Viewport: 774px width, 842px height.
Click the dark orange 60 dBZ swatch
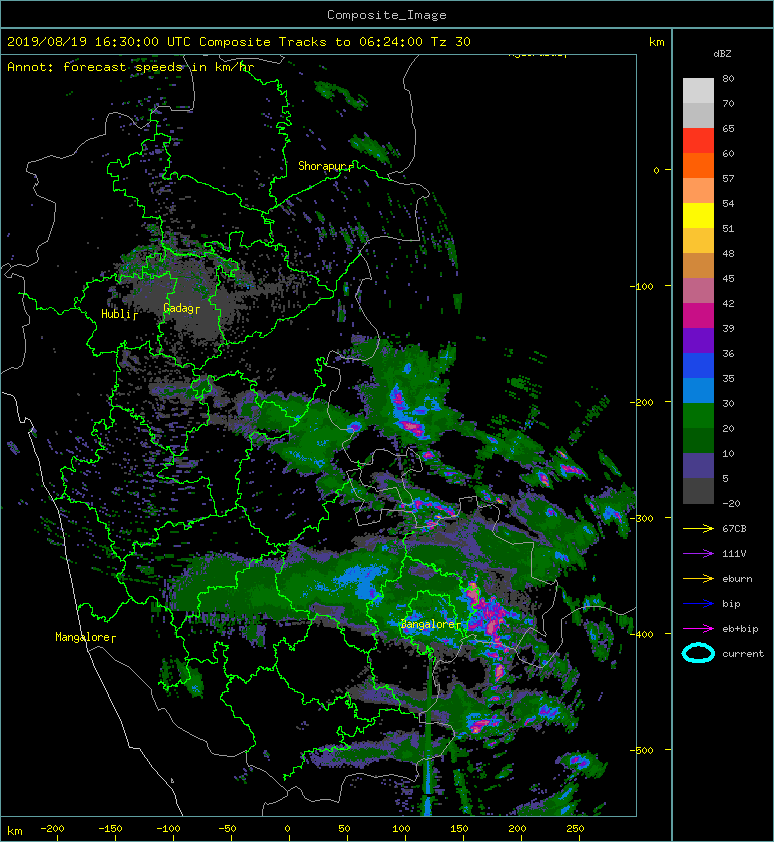pos(698,165)
